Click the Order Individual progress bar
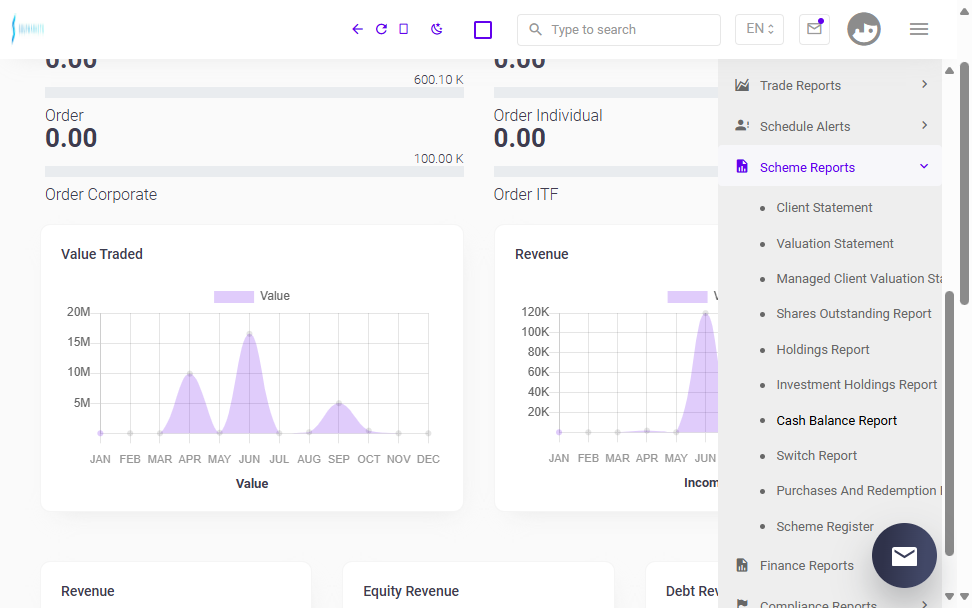972x608 pixels. 606,92
